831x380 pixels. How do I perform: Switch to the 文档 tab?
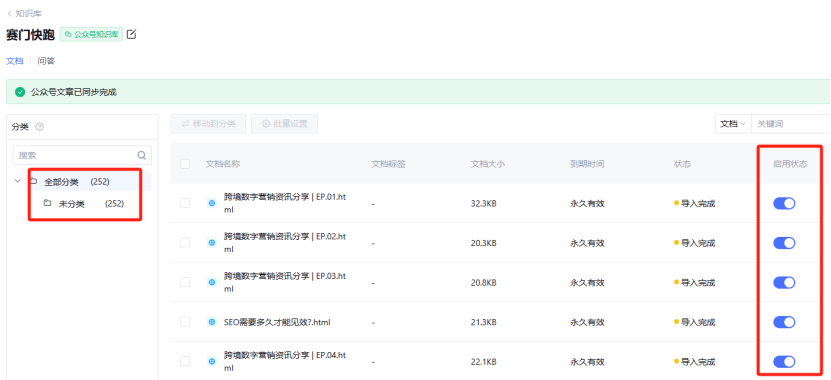click(14, 61)
